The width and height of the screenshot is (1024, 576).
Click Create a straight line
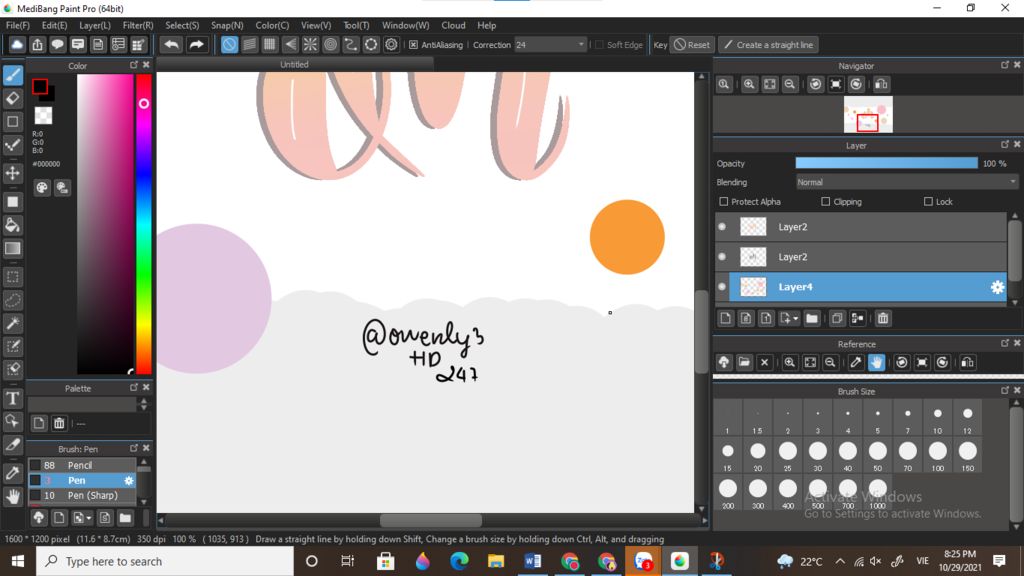pyautogui.click(x=769, y=44)
